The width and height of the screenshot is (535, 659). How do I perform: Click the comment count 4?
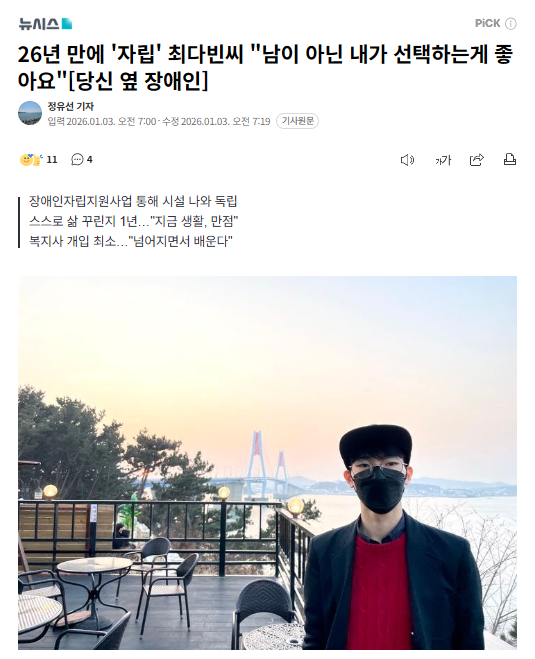pyautogui.click(x=90, y=160)
